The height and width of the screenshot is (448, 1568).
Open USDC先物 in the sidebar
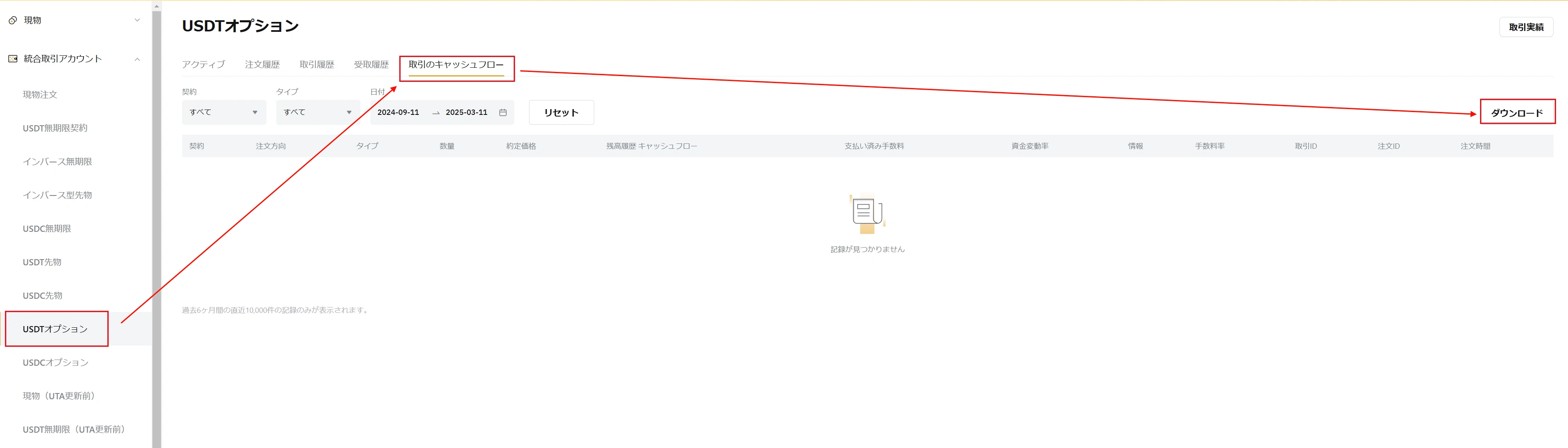43,295
